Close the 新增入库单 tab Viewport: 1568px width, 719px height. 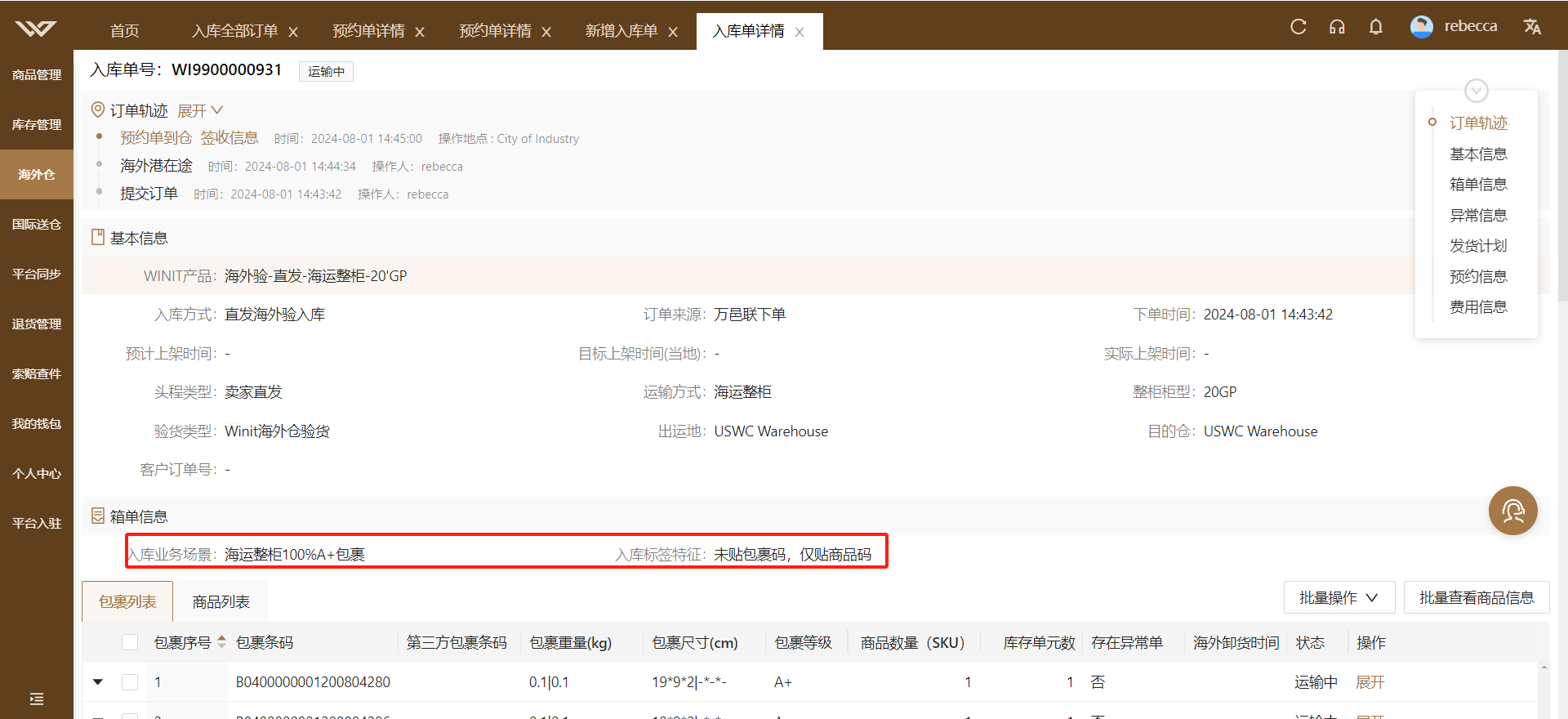click(673, 32)
